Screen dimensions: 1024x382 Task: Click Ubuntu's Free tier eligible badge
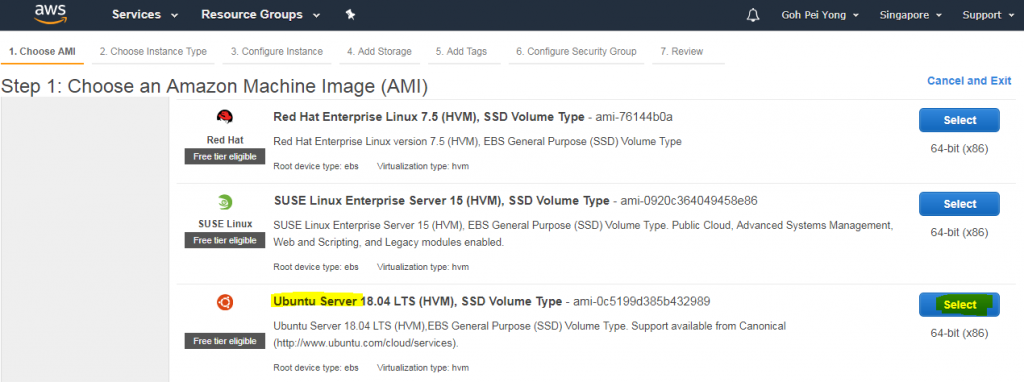(225, 341)
